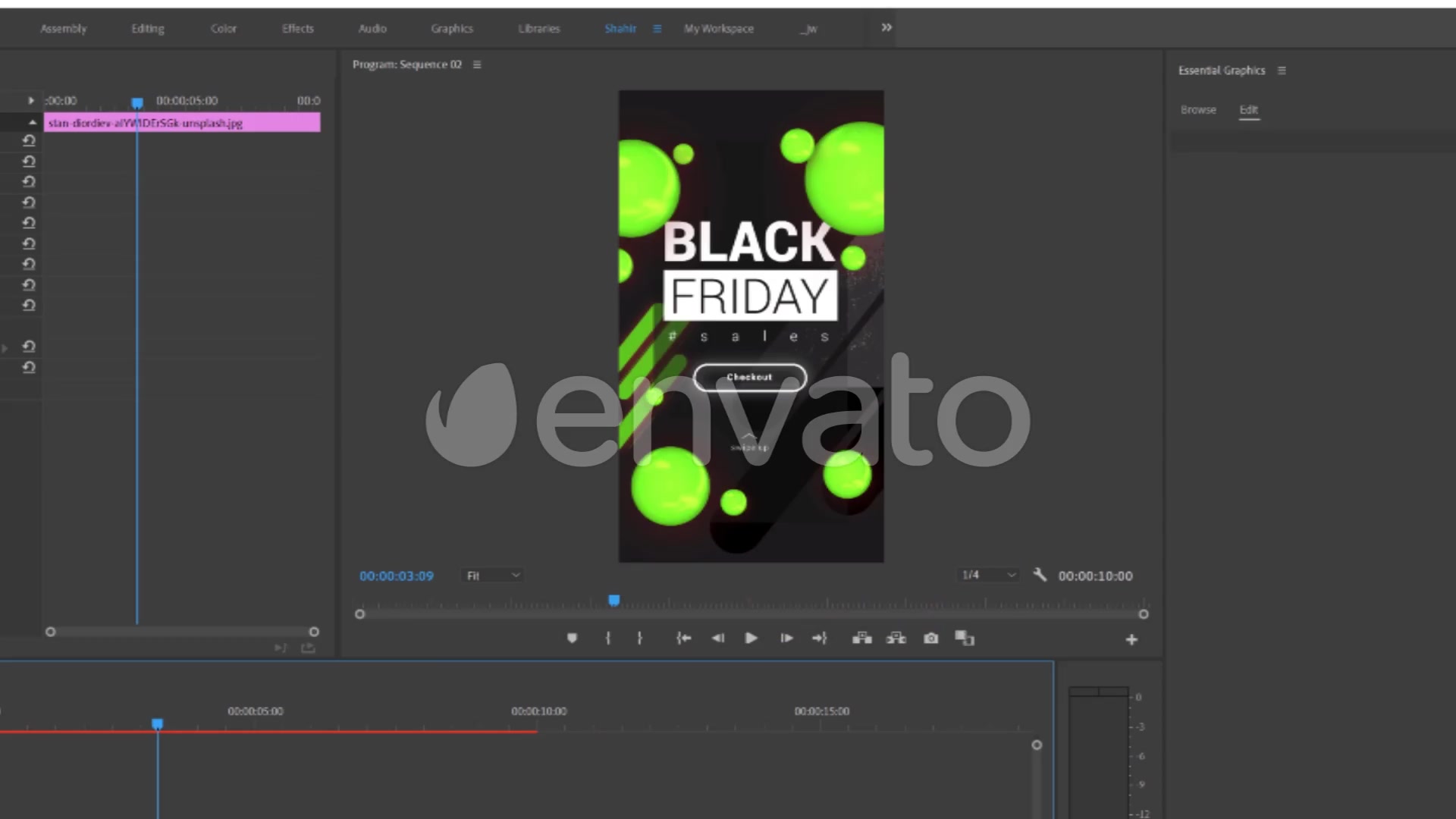Click the right handle of Effect Controls zoom scrollbar

click(x=314, y=632)
